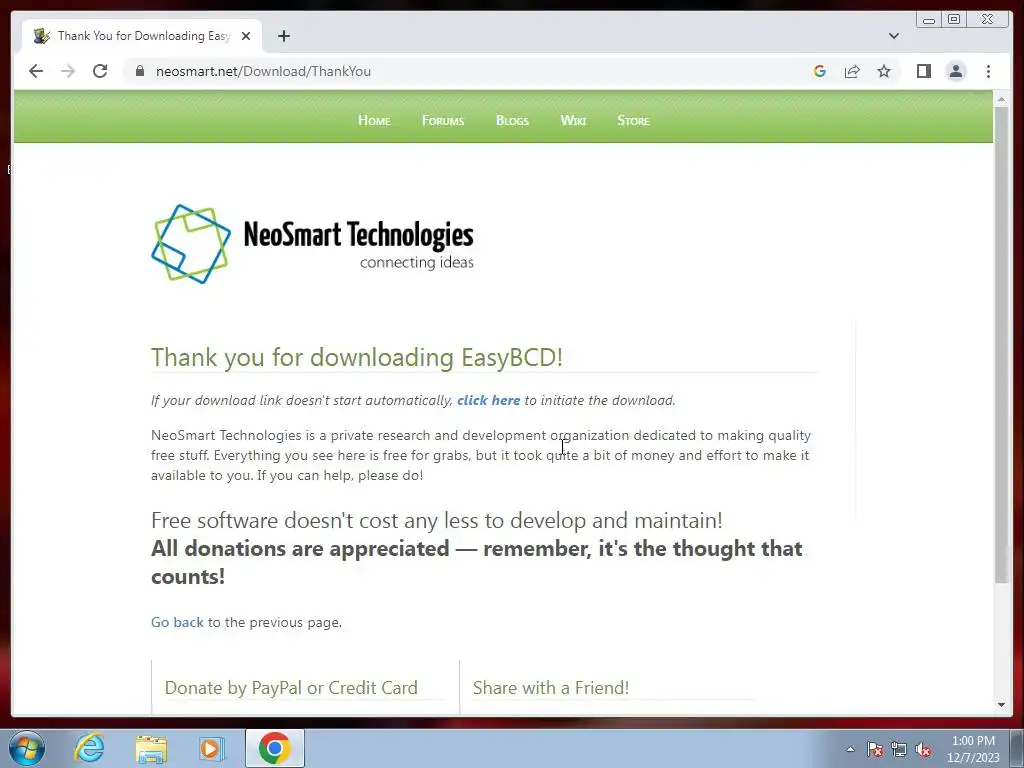Open the Home menu item
1024x768 pixels.
374,120
